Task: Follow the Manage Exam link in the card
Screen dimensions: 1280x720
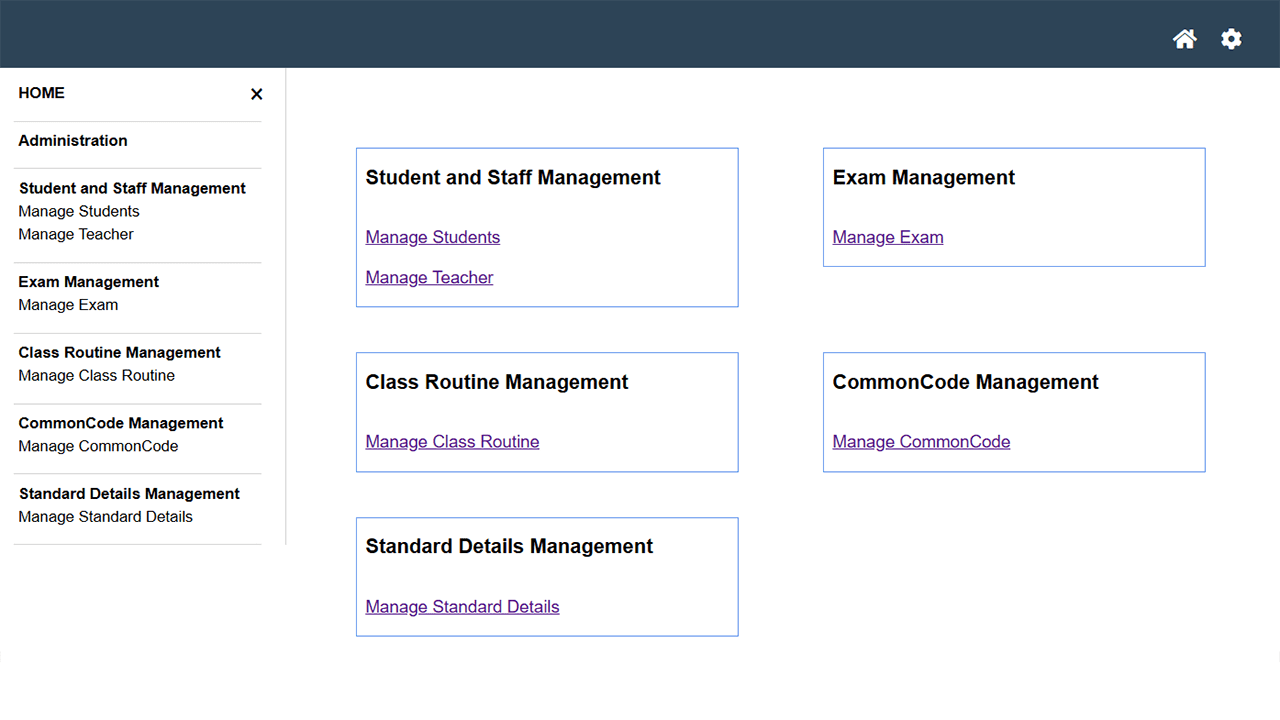Action: coord(888,237)
